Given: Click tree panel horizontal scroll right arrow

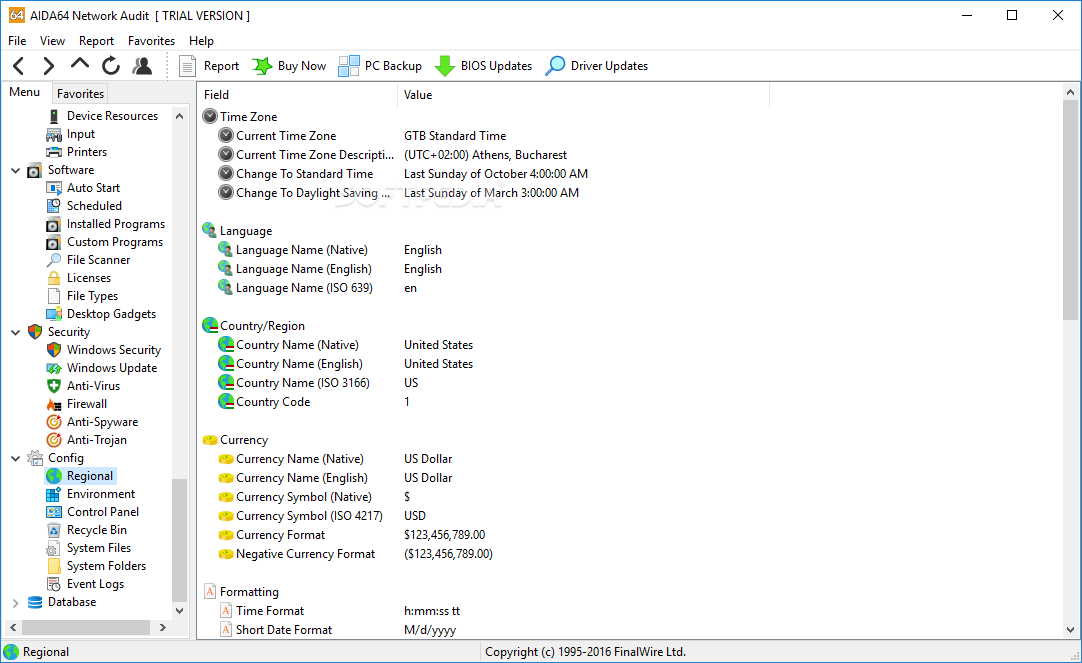Looking at the screenshot, I should point(163,627).
